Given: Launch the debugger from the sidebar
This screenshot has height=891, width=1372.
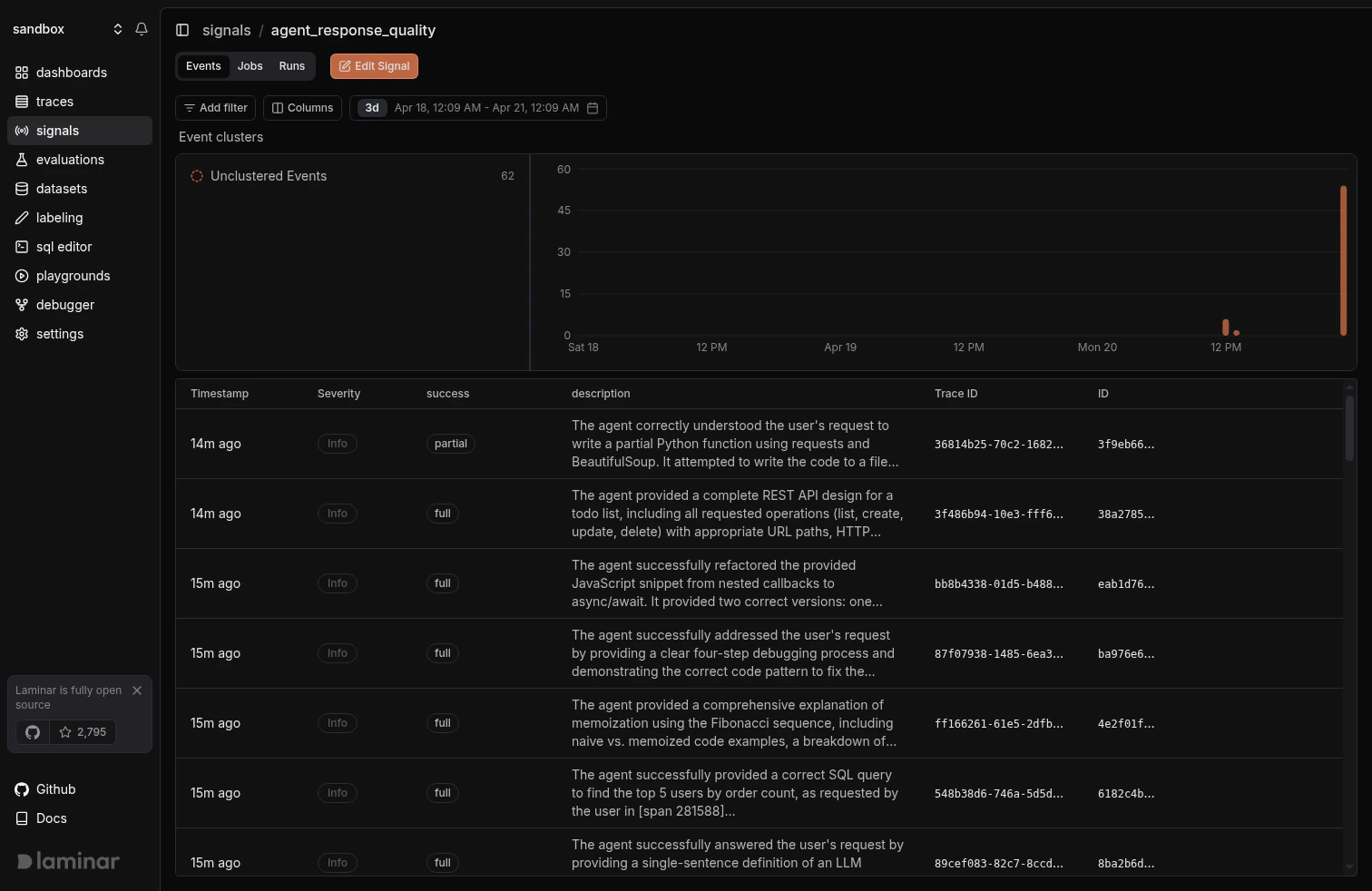Looking at the screenshot, I should [64, 304].
